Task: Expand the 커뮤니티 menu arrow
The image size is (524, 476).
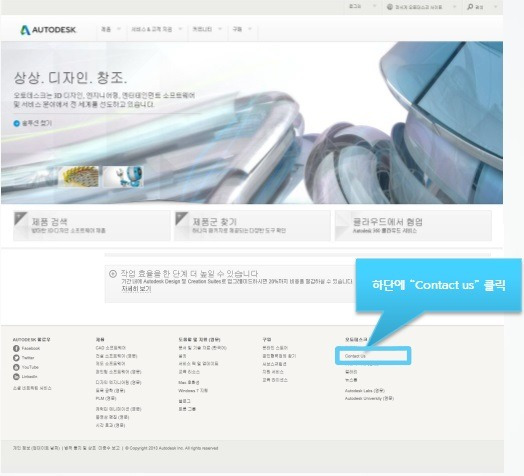Action: [x=220, y=29]
